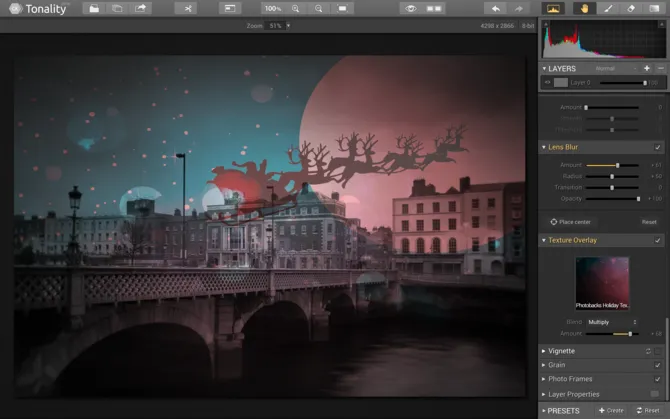Click the share/export arrow icon
Image resolution: width=670 pixels, height=419 pixels.
[141, 8]
